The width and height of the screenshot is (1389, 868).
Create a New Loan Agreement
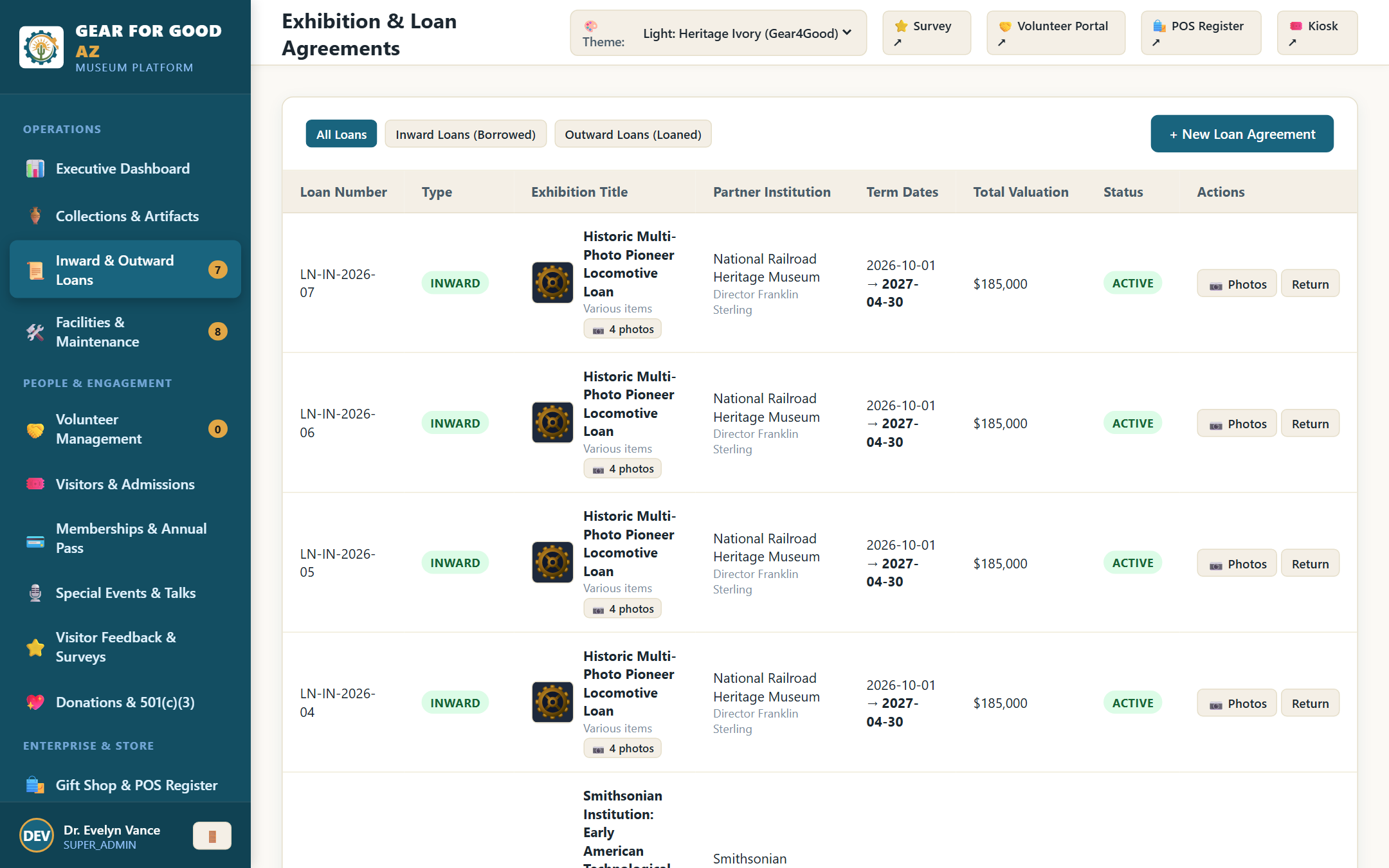point(1242,134)
